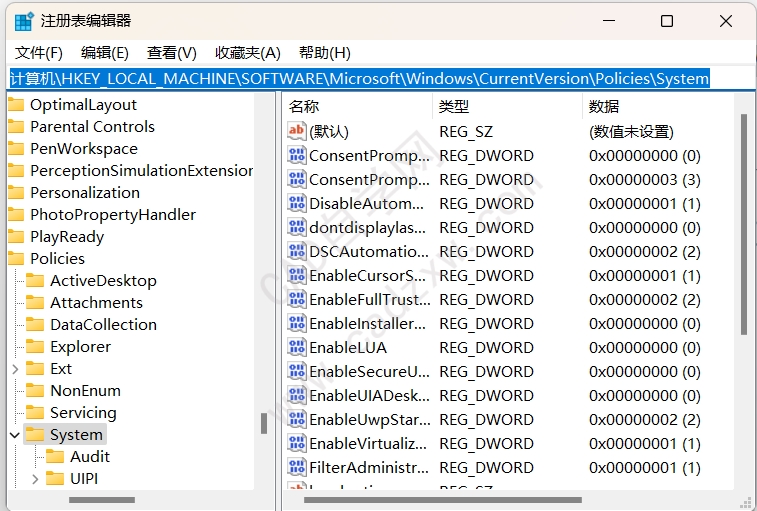Viewport: 757px width, 511px height.
Task: Select the DataCollection key
Action: tap(103, 325)
